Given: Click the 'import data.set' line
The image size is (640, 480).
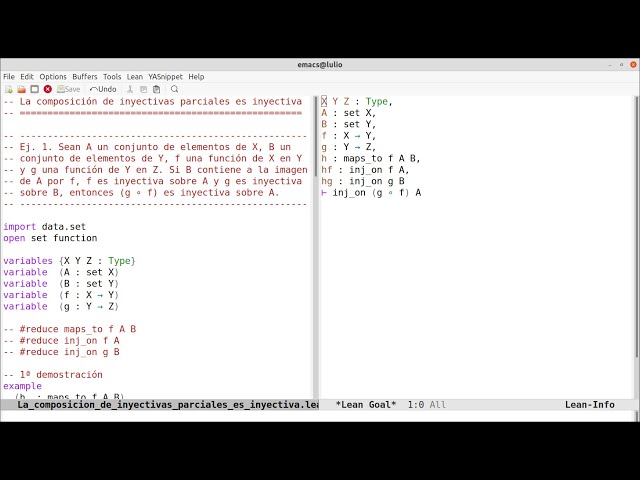Looking at the screenshot, I should pos(44,227).
